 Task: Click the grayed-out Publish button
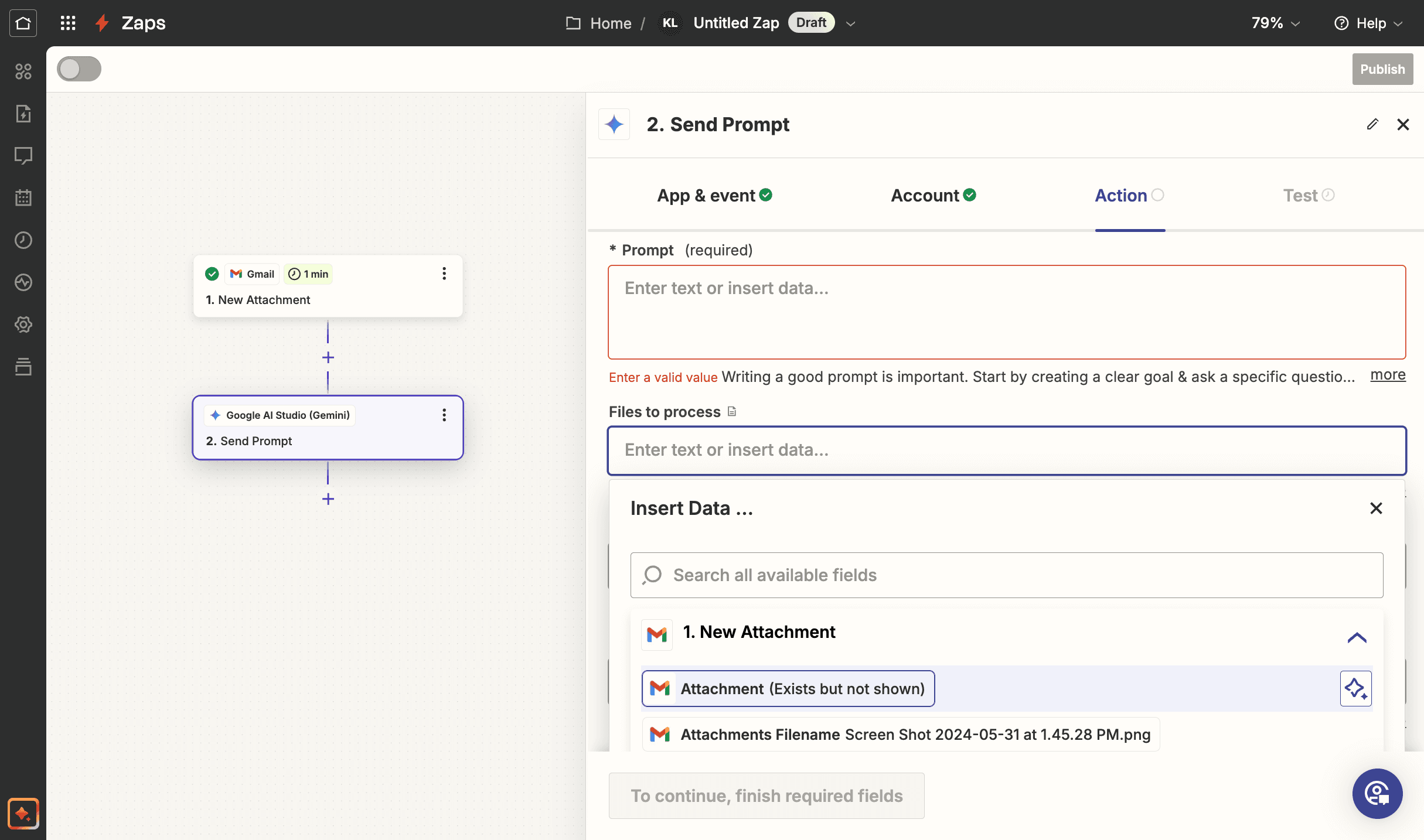pos(1382,69)
